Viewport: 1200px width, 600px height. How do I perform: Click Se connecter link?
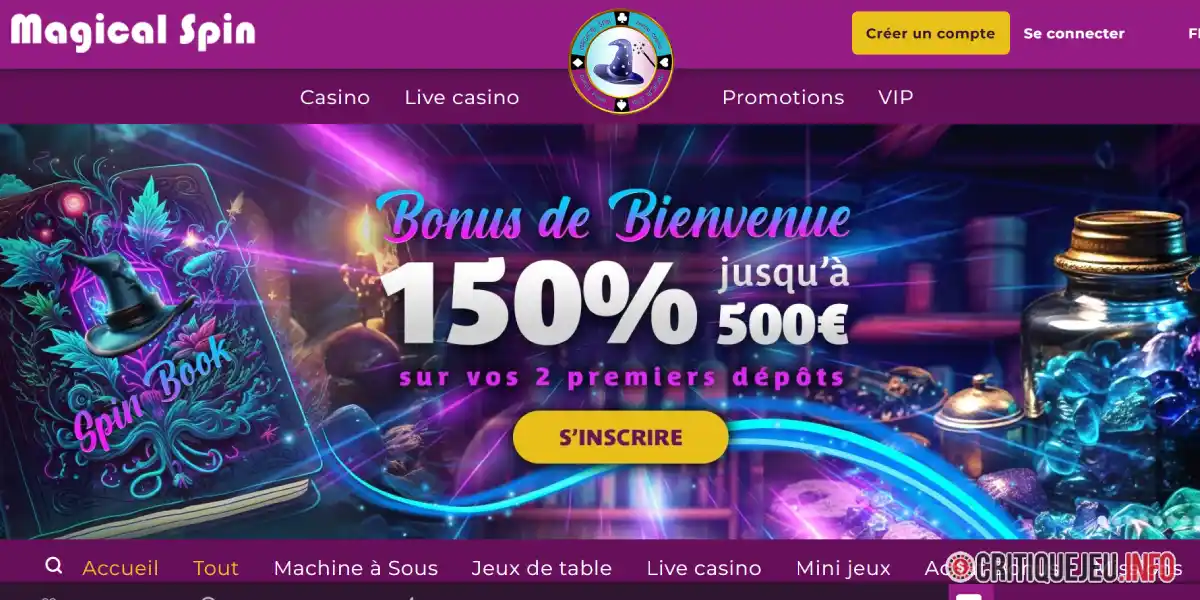pos(1074,33)
